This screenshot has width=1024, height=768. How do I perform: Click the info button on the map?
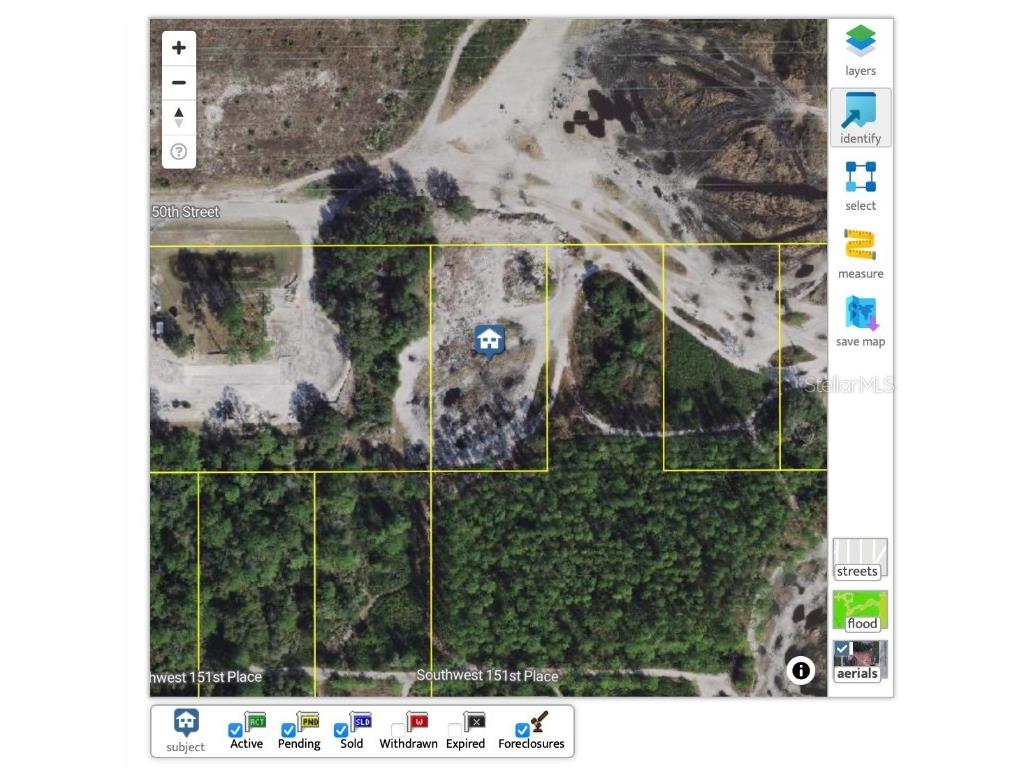click(x=800, y=671)
